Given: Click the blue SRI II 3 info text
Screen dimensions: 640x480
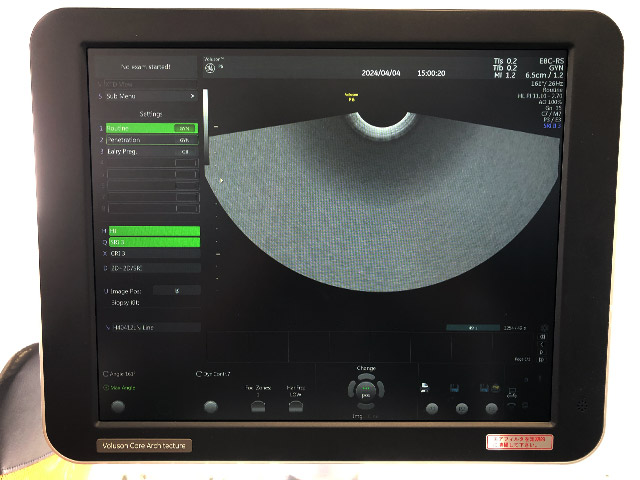Looking at the screenshot, I should (x=553, y=126).
